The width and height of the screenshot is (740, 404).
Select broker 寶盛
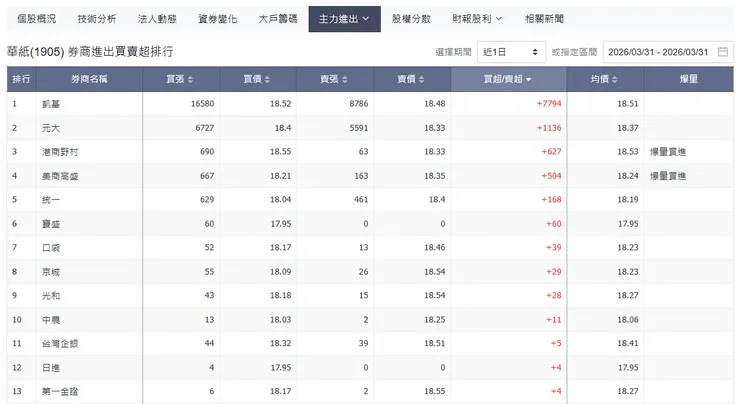tap(51, 224)
